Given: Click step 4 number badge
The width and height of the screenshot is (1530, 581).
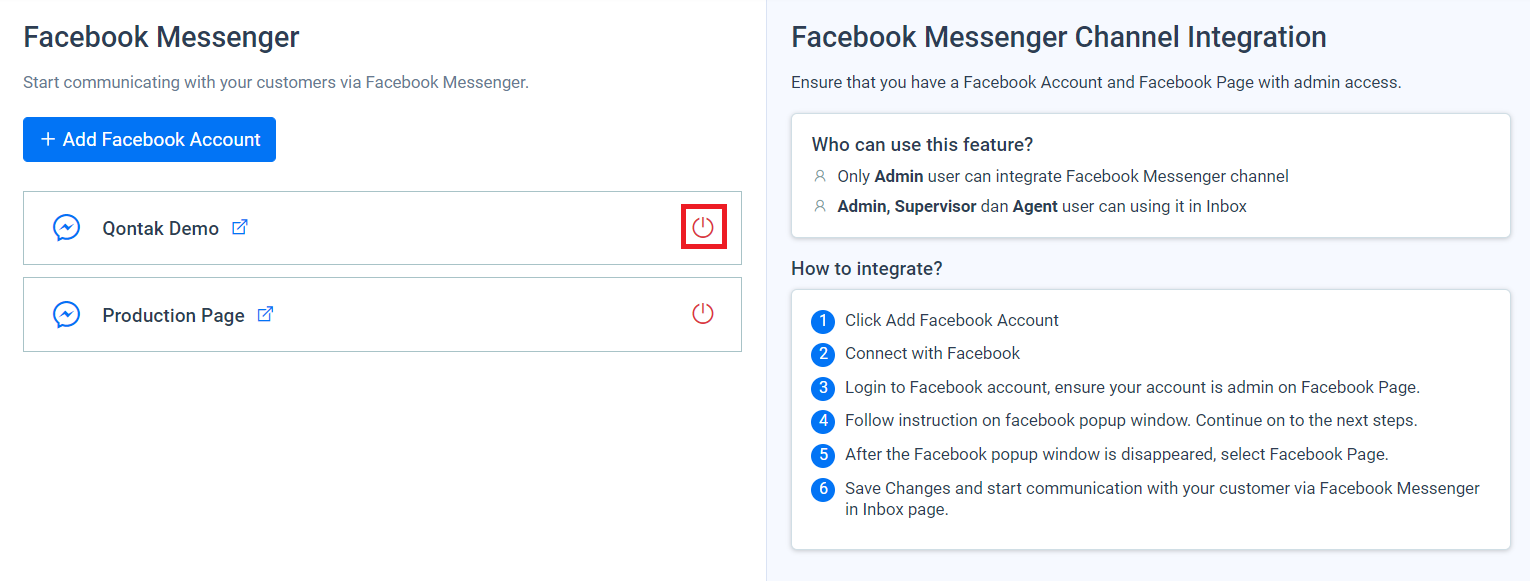Looking at the screenshot, I should pyautogui.click(x=823, y=421).
